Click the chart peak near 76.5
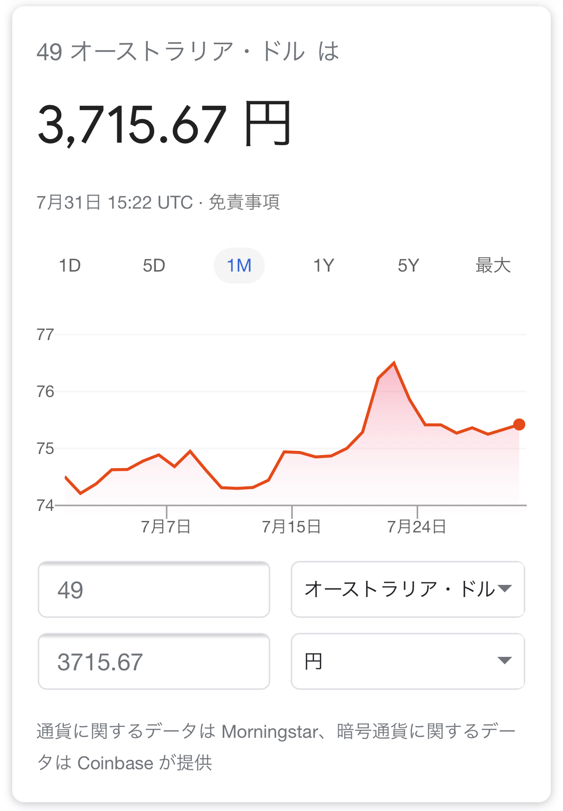 click(x=394, y=363)
